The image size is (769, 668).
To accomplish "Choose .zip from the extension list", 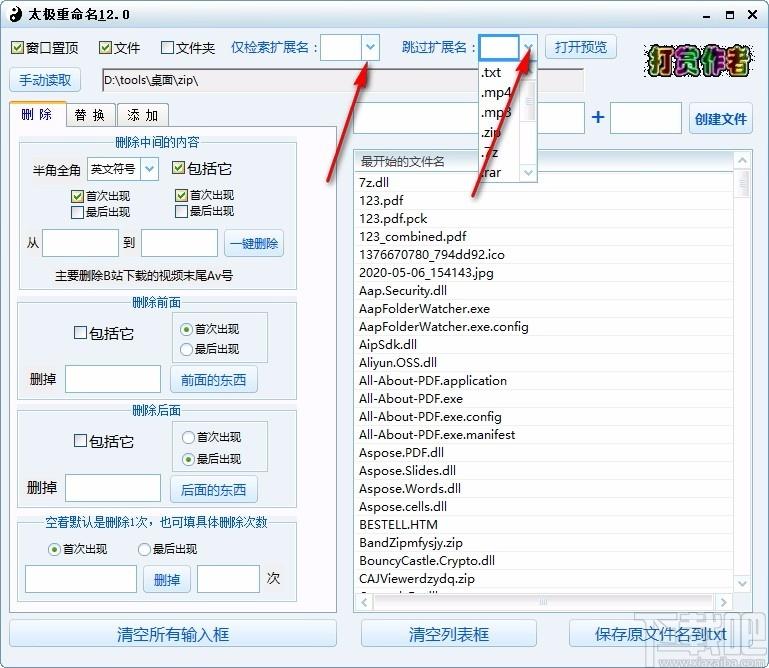I will point(499,132).
